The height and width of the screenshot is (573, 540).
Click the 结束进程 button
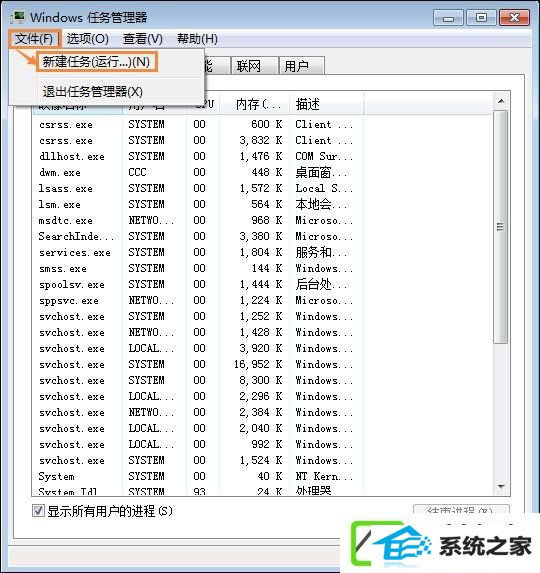coord(461,509)
